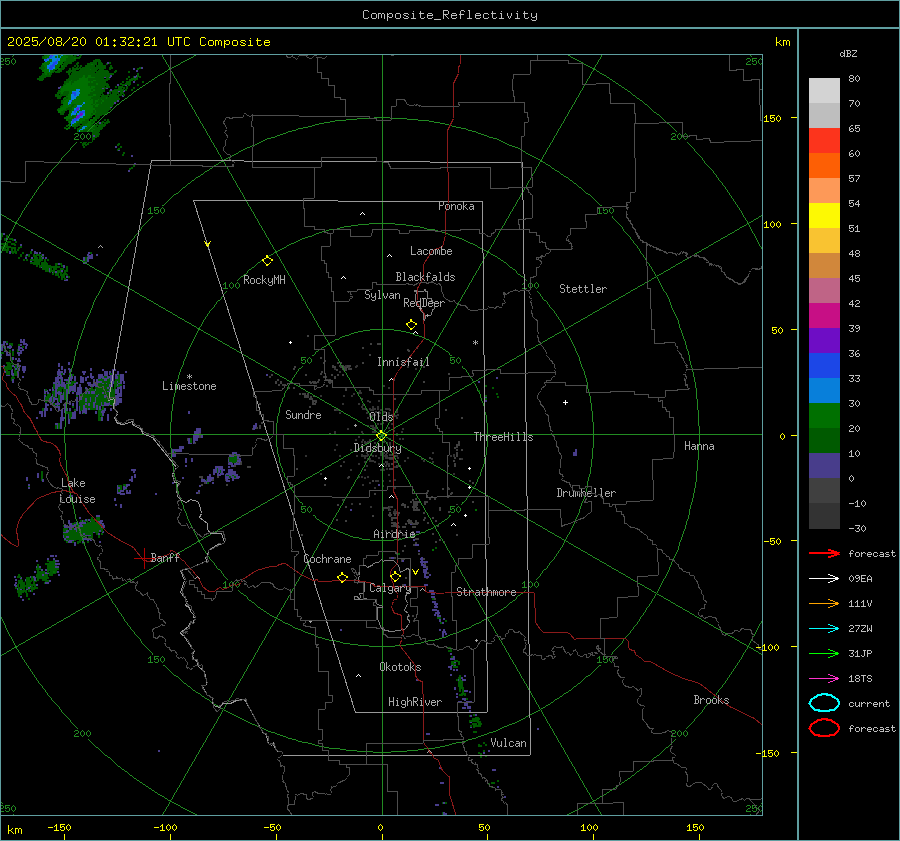Select the Brooks label

click(x=711, y=700)
